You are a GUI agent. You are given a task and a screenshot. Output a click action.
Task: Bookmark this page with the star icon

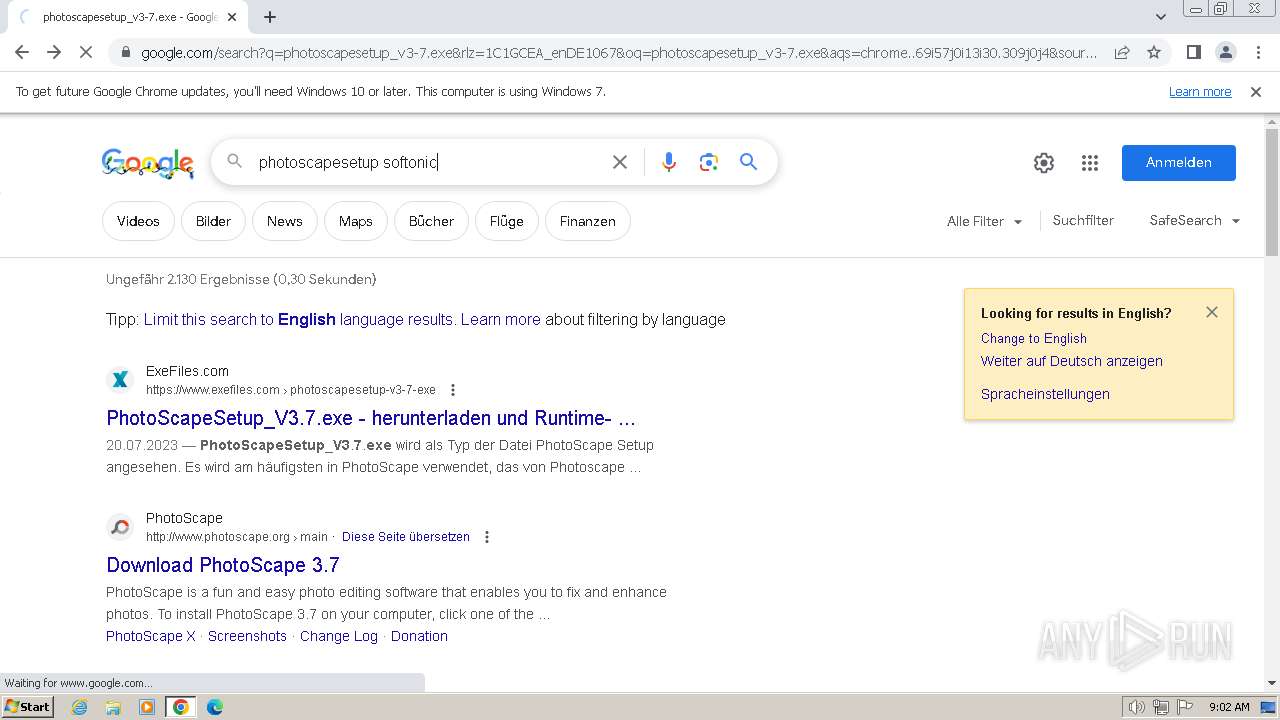(x=1154, y=52)
